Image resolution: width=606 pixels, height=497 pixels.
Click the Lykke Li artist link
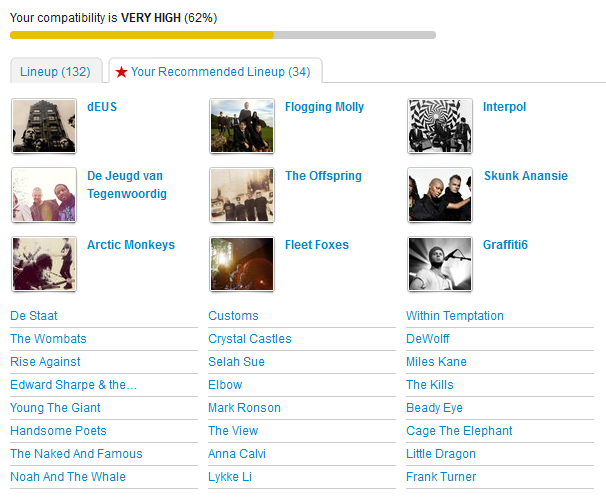click(230, 477)
